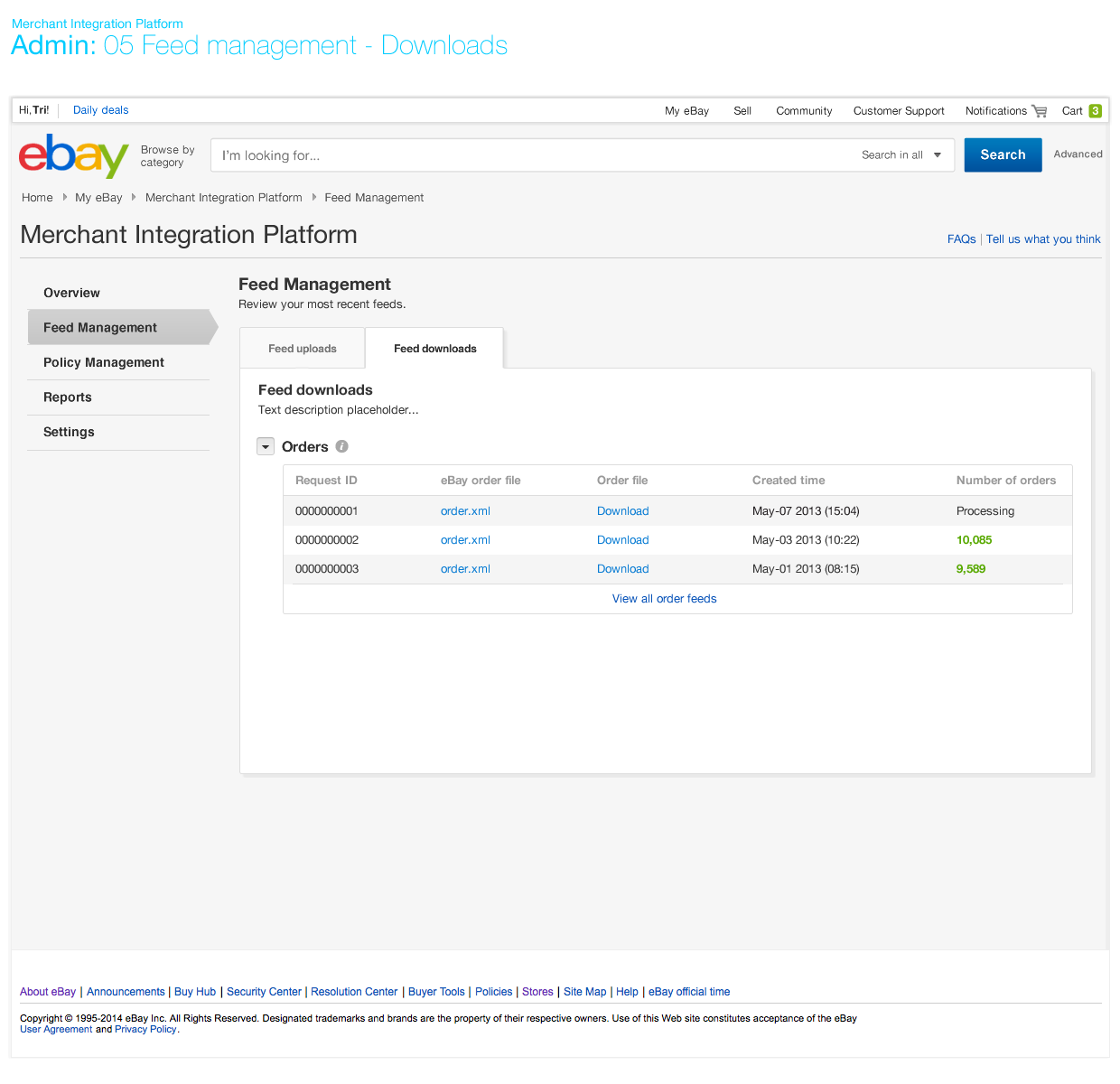Click View all order feeds
This screenshot has height=1084, width=1120.
664,599
